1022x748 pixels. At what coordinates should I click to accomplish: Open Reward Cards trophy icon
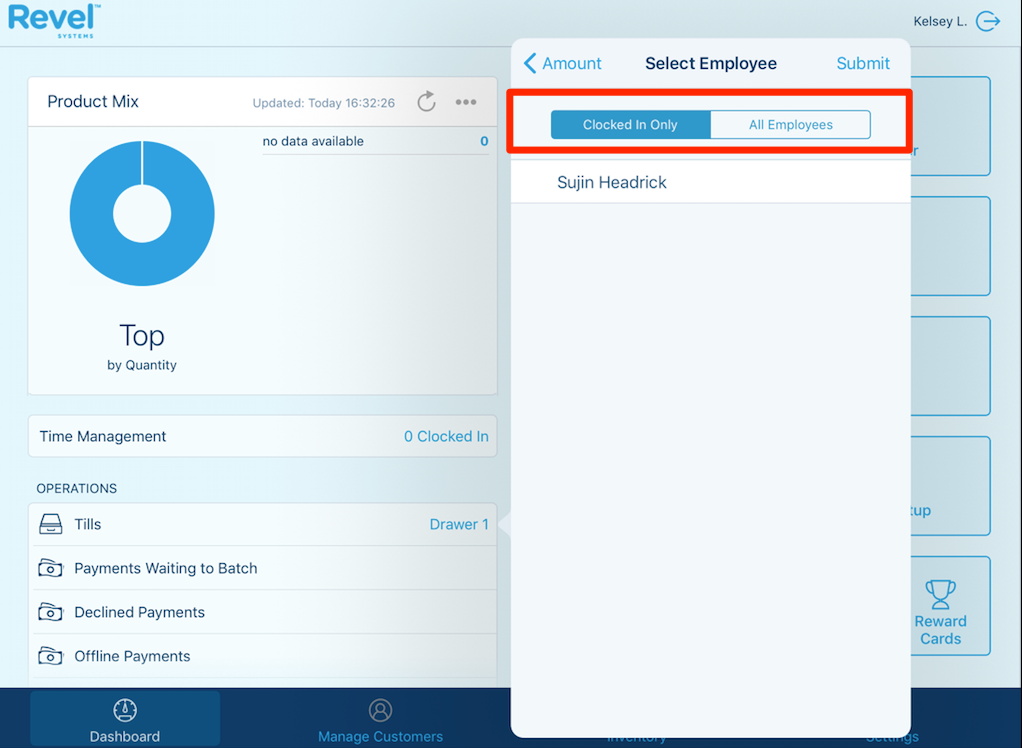940,594
